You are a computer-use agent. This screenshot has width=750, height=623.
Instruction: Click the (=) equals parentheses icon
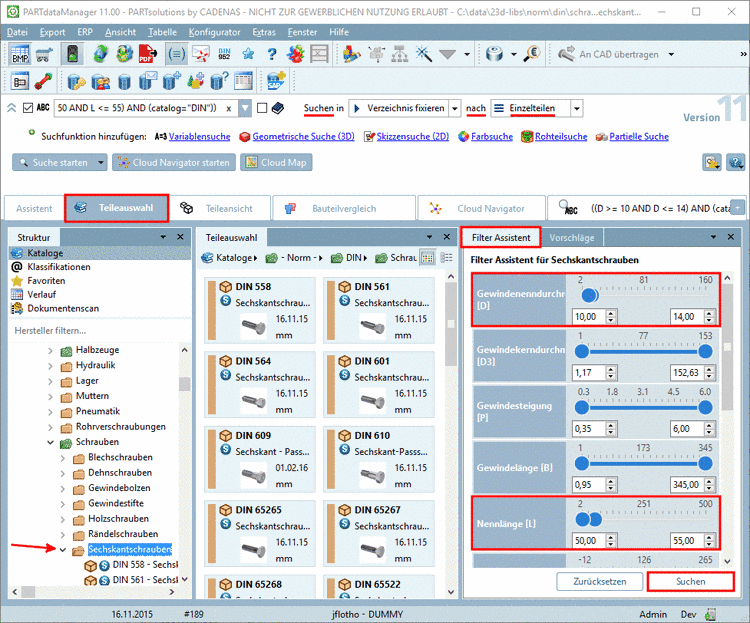(176, 54)
